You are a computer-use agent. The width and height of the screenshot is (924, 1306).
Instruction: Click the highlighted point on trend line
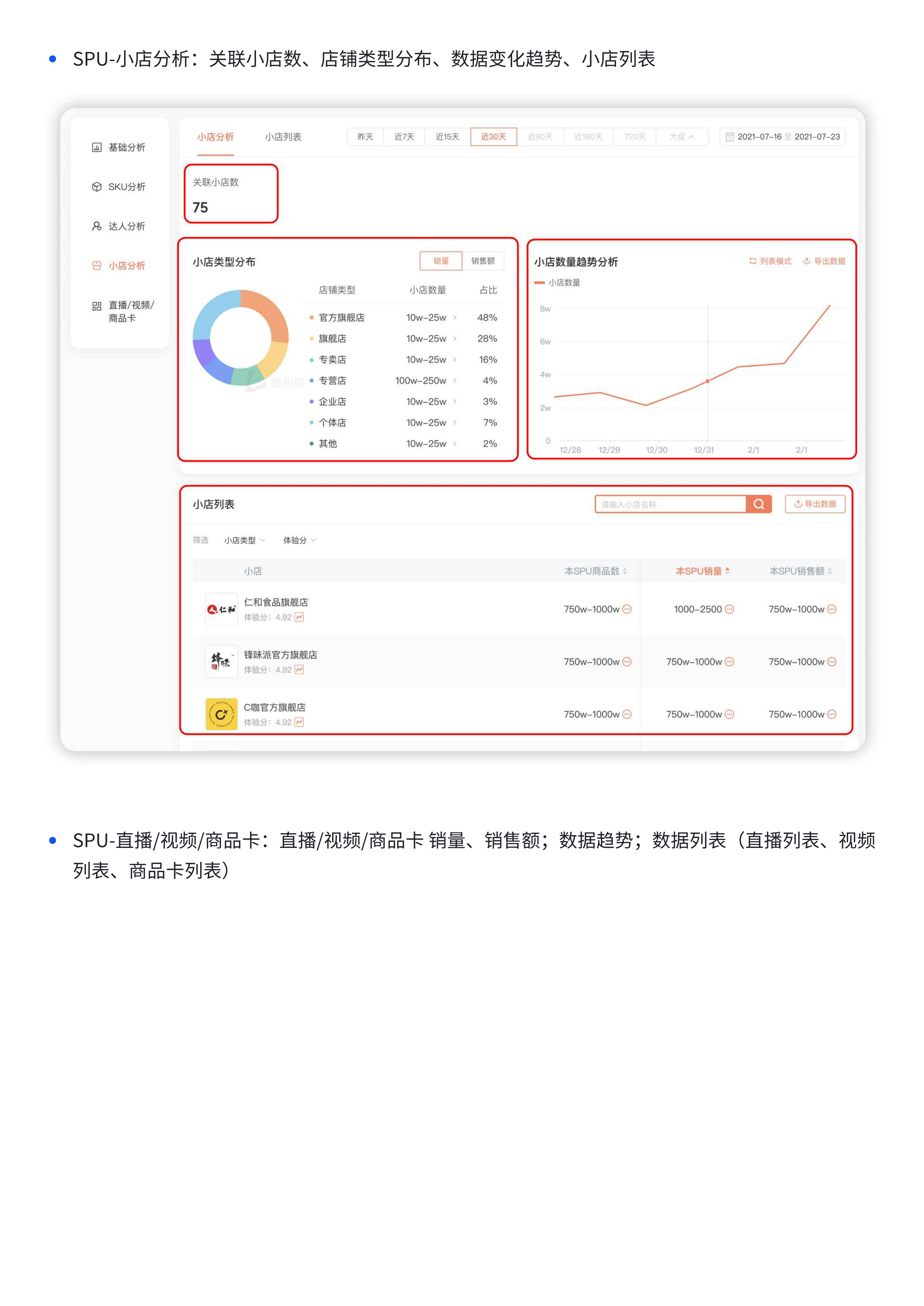pyautogui.click(x=708, y=381)
